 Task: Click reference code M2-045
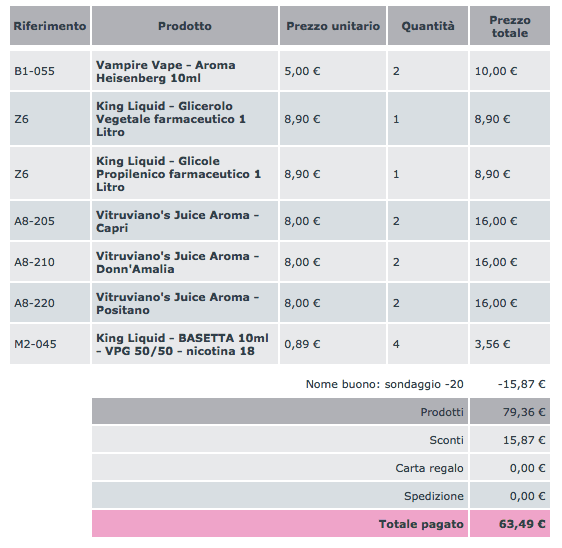pos(35,344)
